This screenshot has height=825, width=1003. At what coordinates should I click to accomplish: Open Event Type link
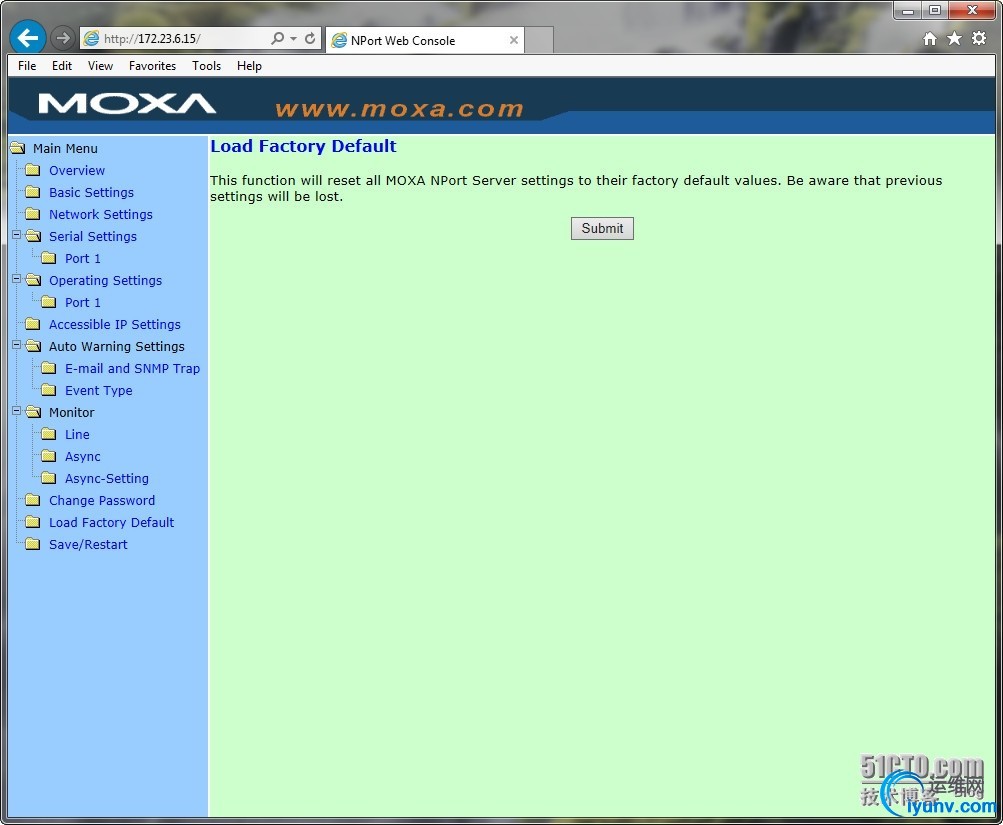pyautogui.click(x=99, y=391)
